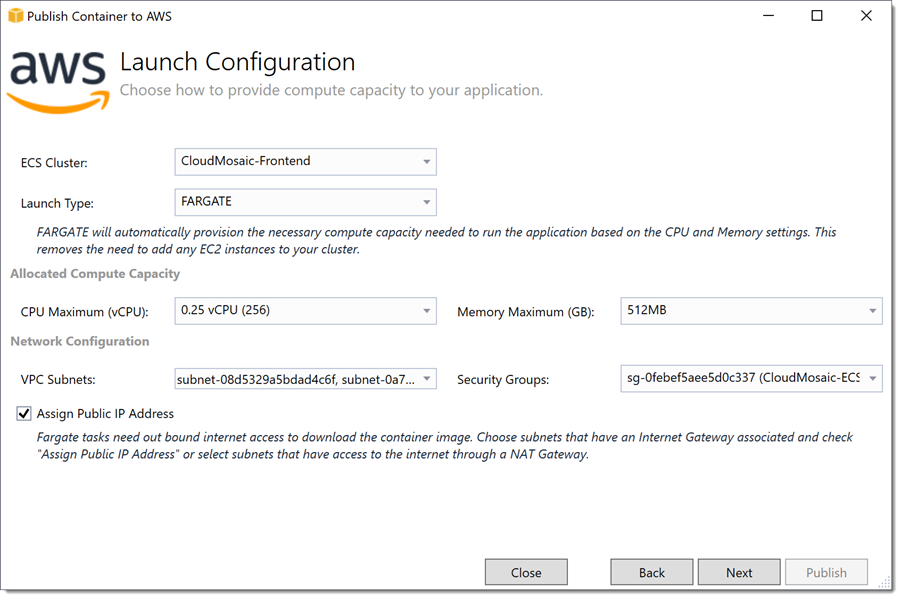Click the Close button at bottom
Image resolution: width=900 pixels, height=598 pixels.
point(526,572)
